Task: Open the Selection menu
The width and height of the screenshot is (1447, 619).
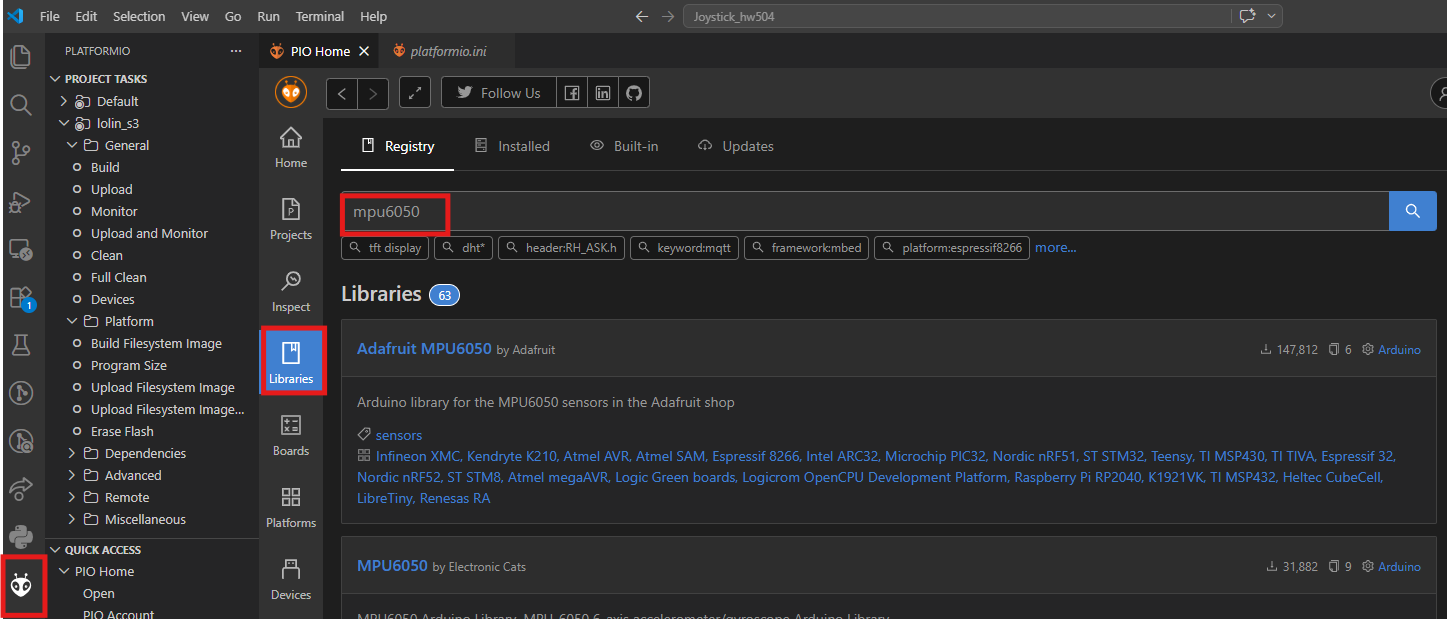Action: [139, 16]
